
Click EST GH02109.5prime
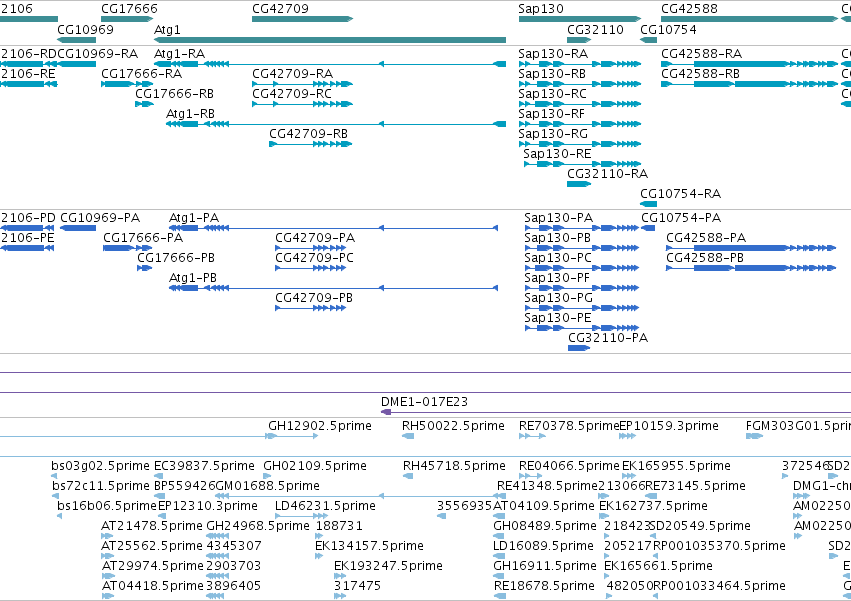tap(269, 476)
